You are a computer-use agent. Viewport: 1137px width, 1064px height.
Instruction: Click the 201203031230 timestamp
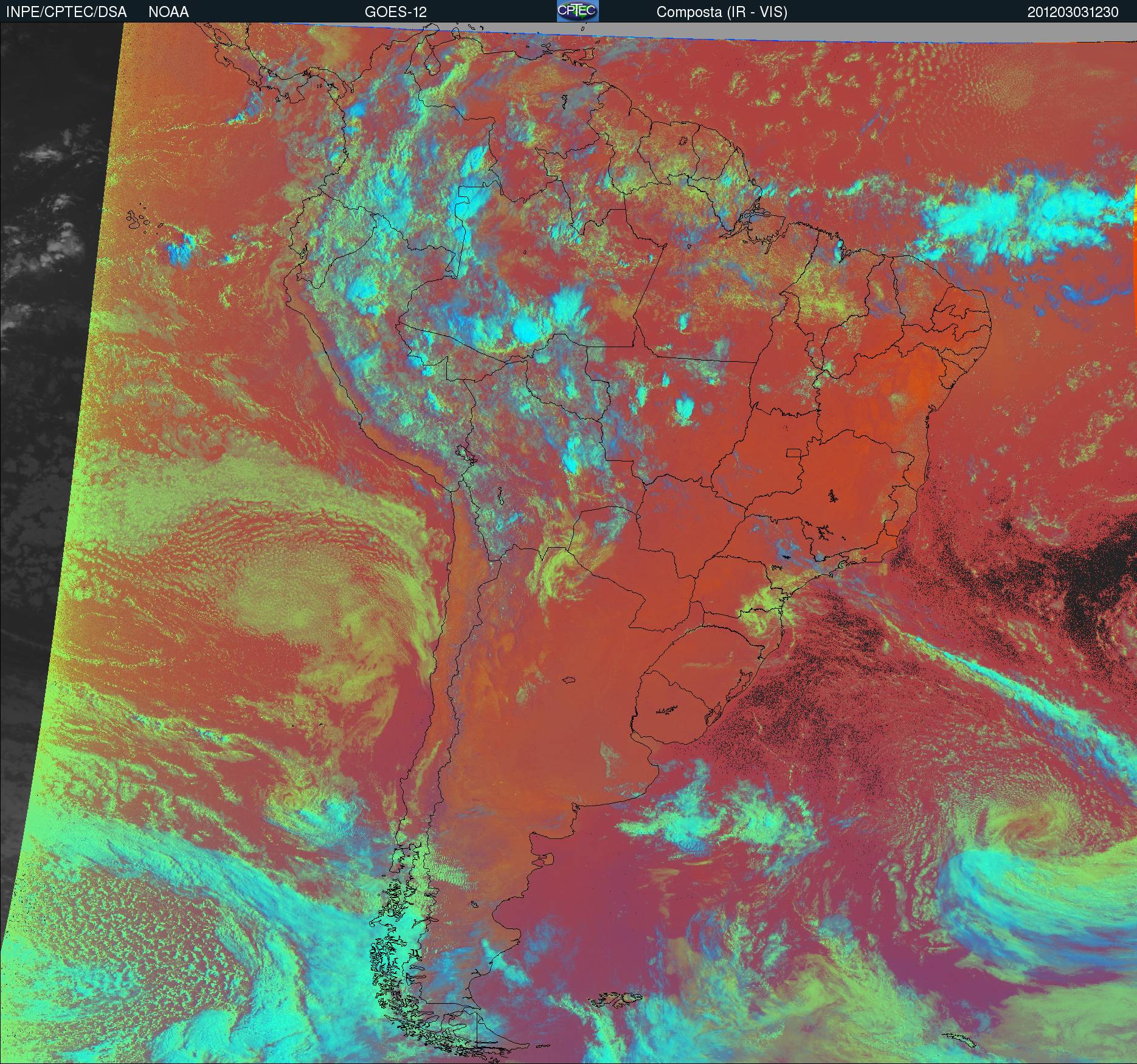click(1073, 12)
